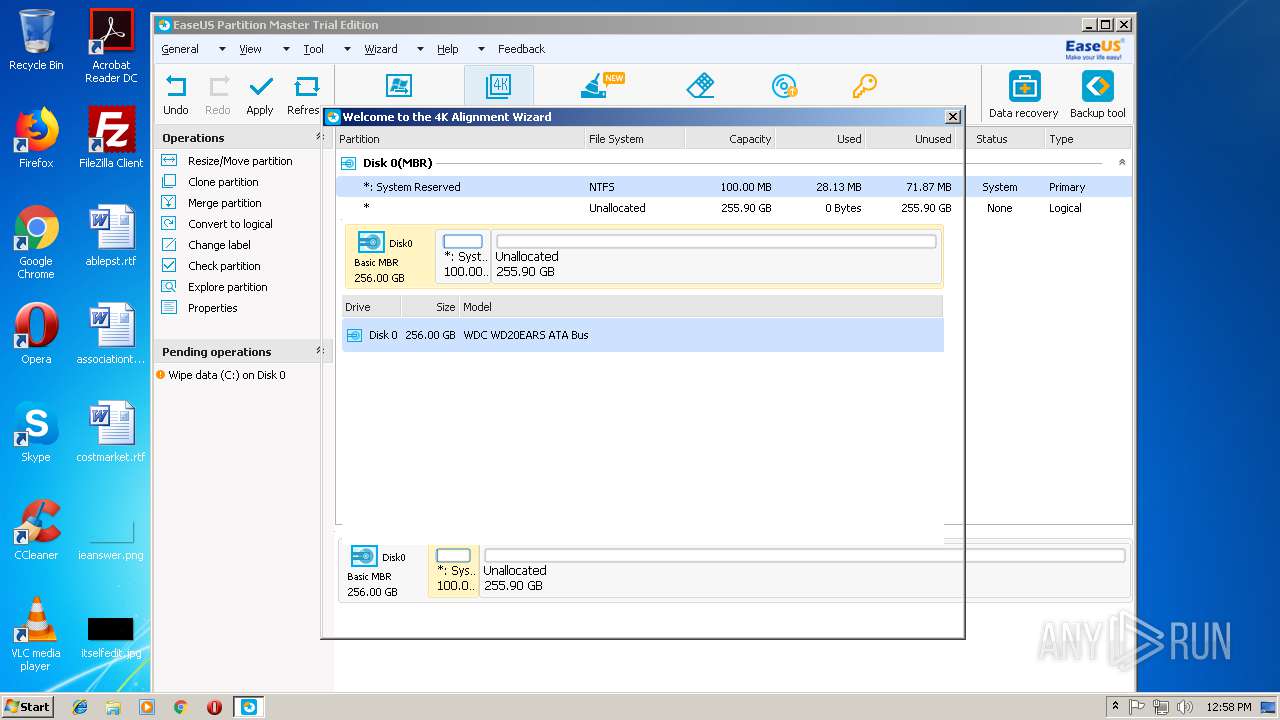Collapse the Operations panel

(320, 138)
